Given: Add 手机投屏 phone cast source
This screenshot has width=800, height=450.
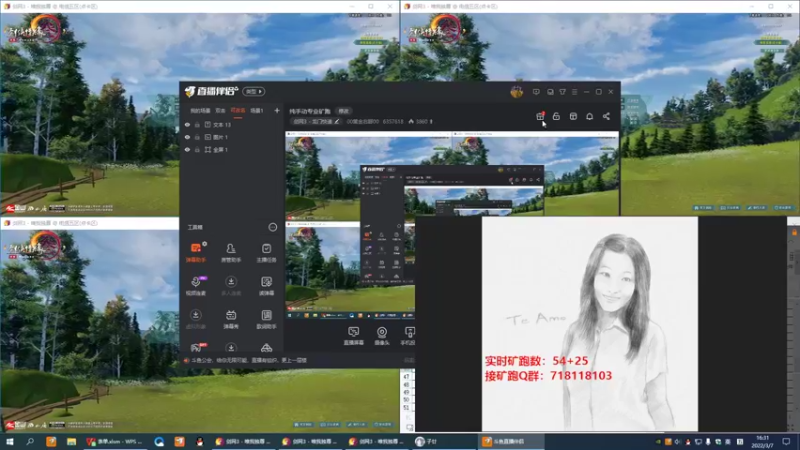Looking at the screenshot, I should pos(408,336).
